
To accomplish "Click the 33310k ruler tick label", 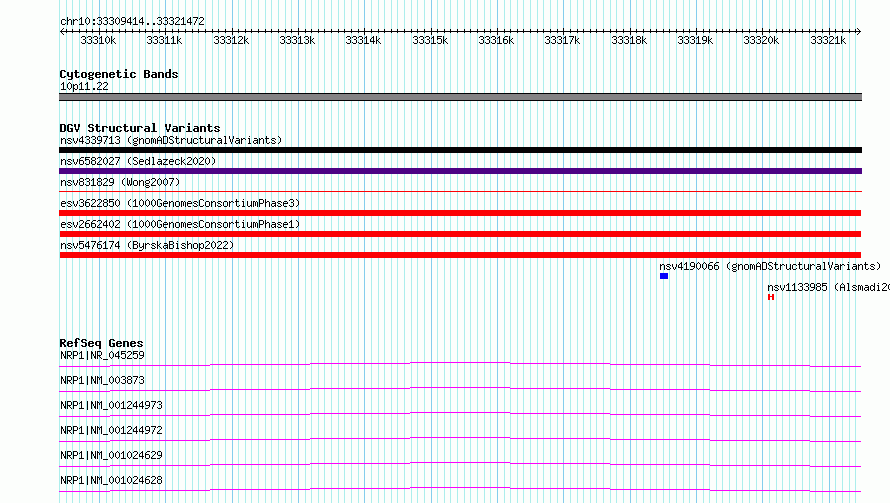I will pyautogui.click(x=98, y=40).
